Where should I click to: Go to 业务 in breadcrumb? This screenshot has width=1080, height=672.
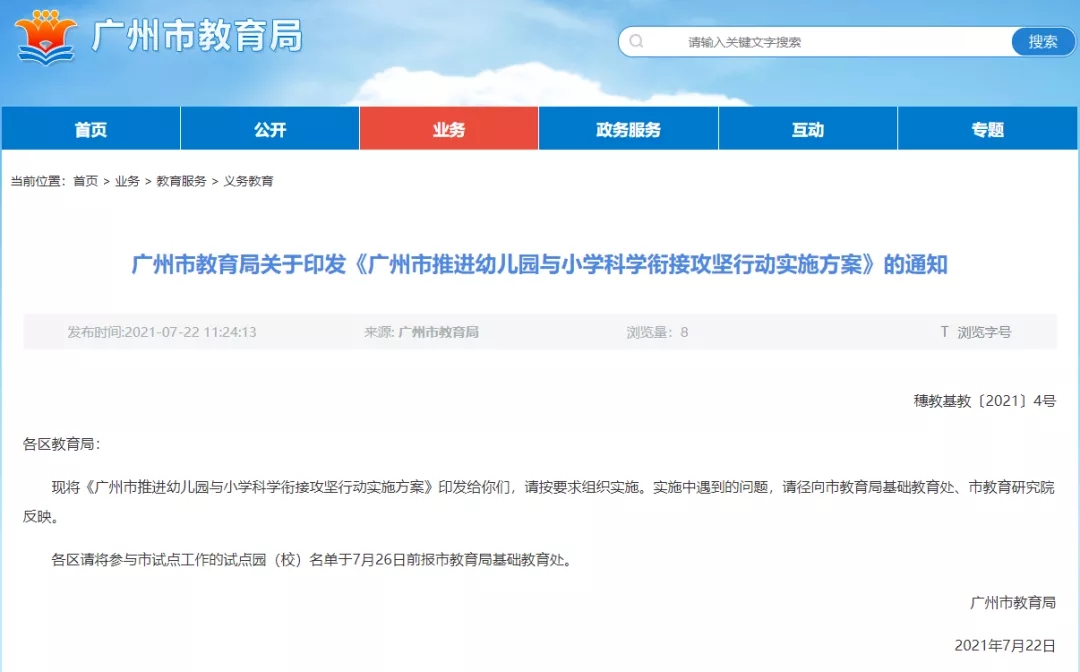pyautogui.click(x=127, y=181)
